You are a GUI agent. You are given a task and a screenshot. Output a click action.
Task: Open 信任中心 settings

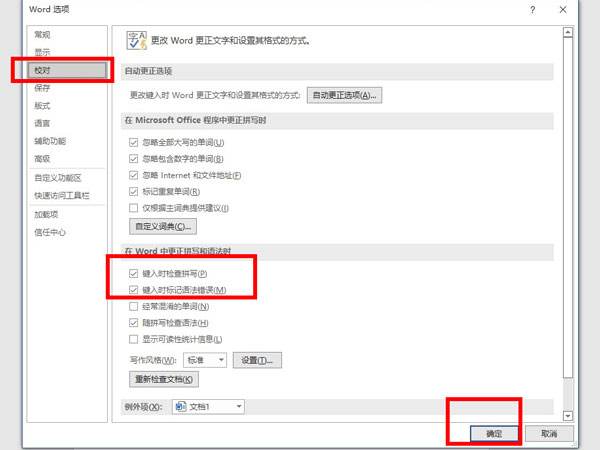(x=50, y=232)
